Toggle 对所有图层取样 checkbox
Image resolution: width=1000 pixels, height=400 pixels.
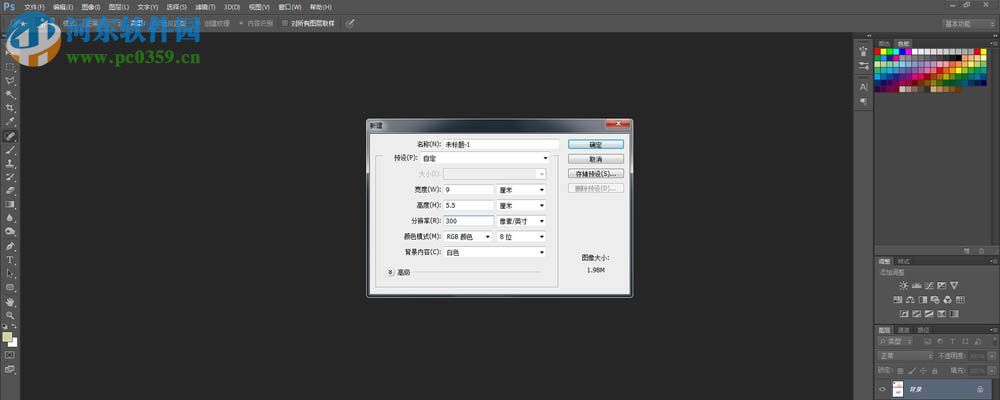[284, 23]
